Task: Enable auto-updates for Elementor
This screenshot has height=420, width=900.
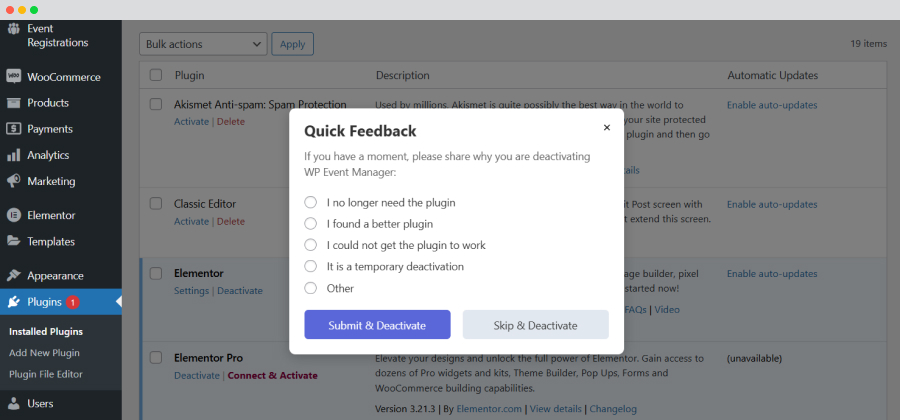Action: (x=772, y=274)
